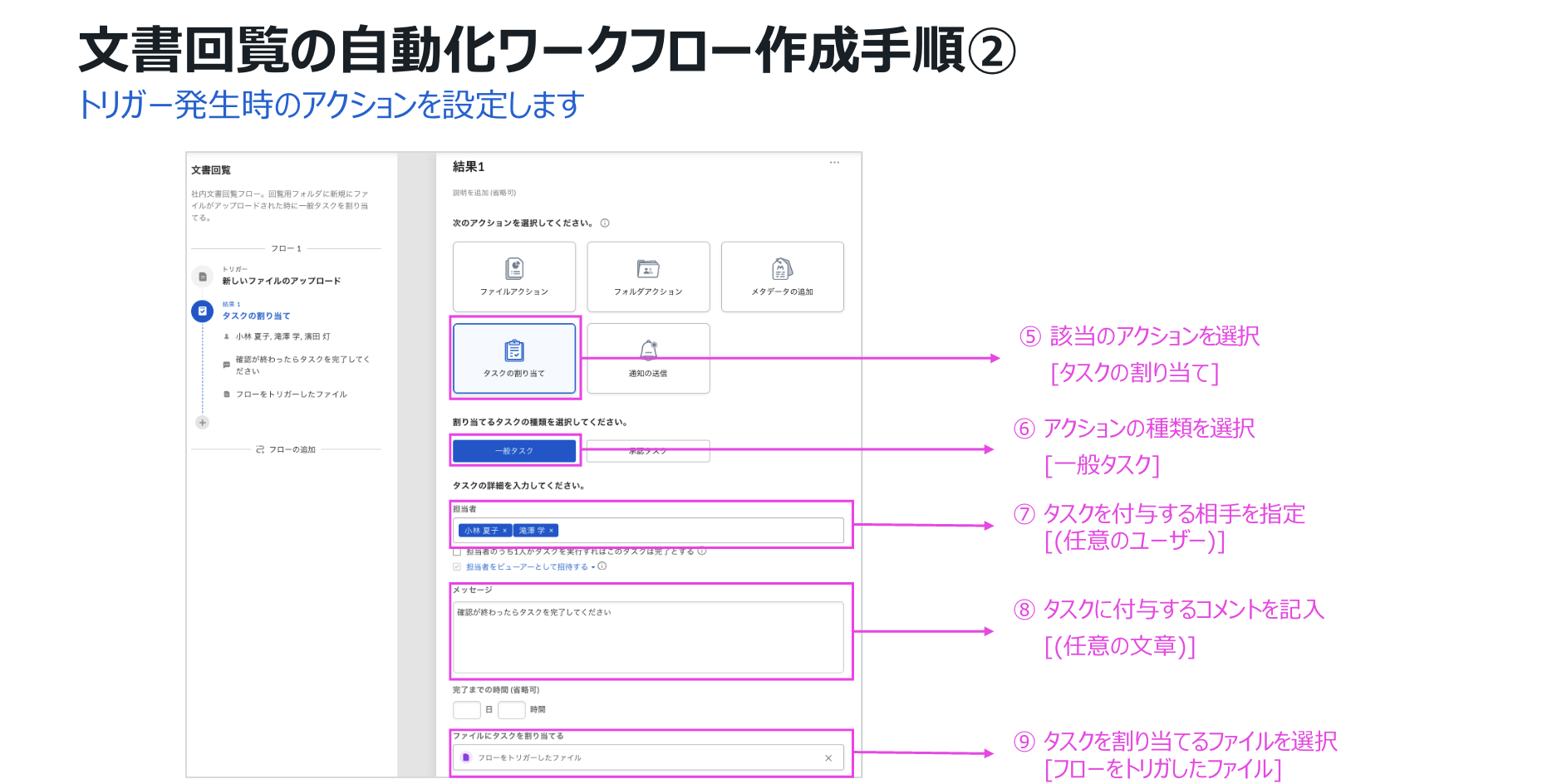
Task: Click info icon next to 次のアクションを選択してください
Action: [x=605, y=223]
